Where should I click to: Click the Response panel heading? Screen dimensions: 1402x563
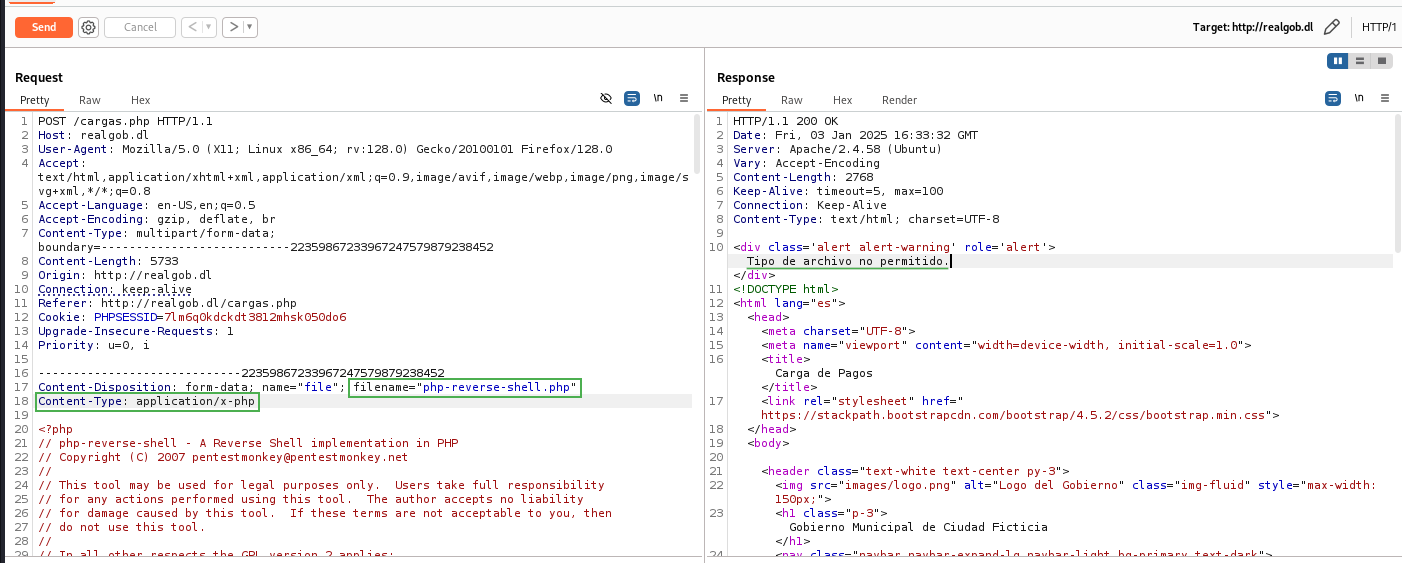coord(746,77)
